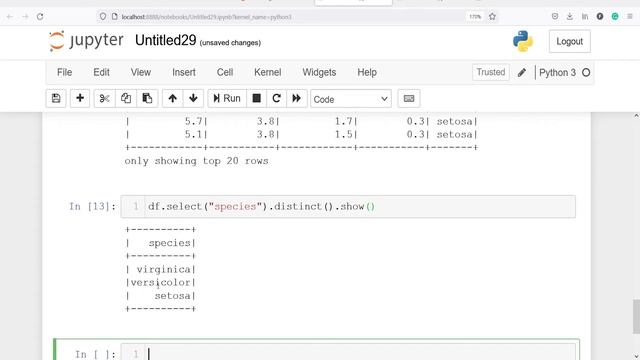
Task: Click the Logout button
Action: pos(569,41)
